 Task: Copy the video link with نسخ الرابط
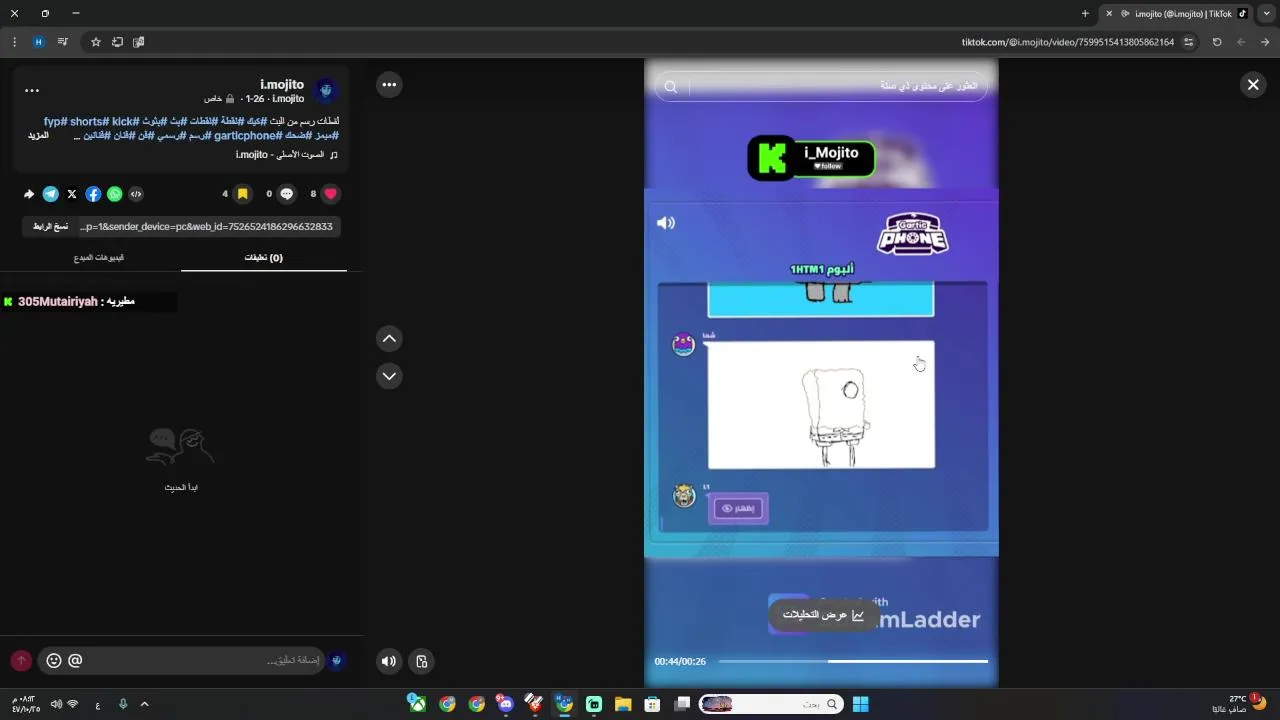point(50,227)
